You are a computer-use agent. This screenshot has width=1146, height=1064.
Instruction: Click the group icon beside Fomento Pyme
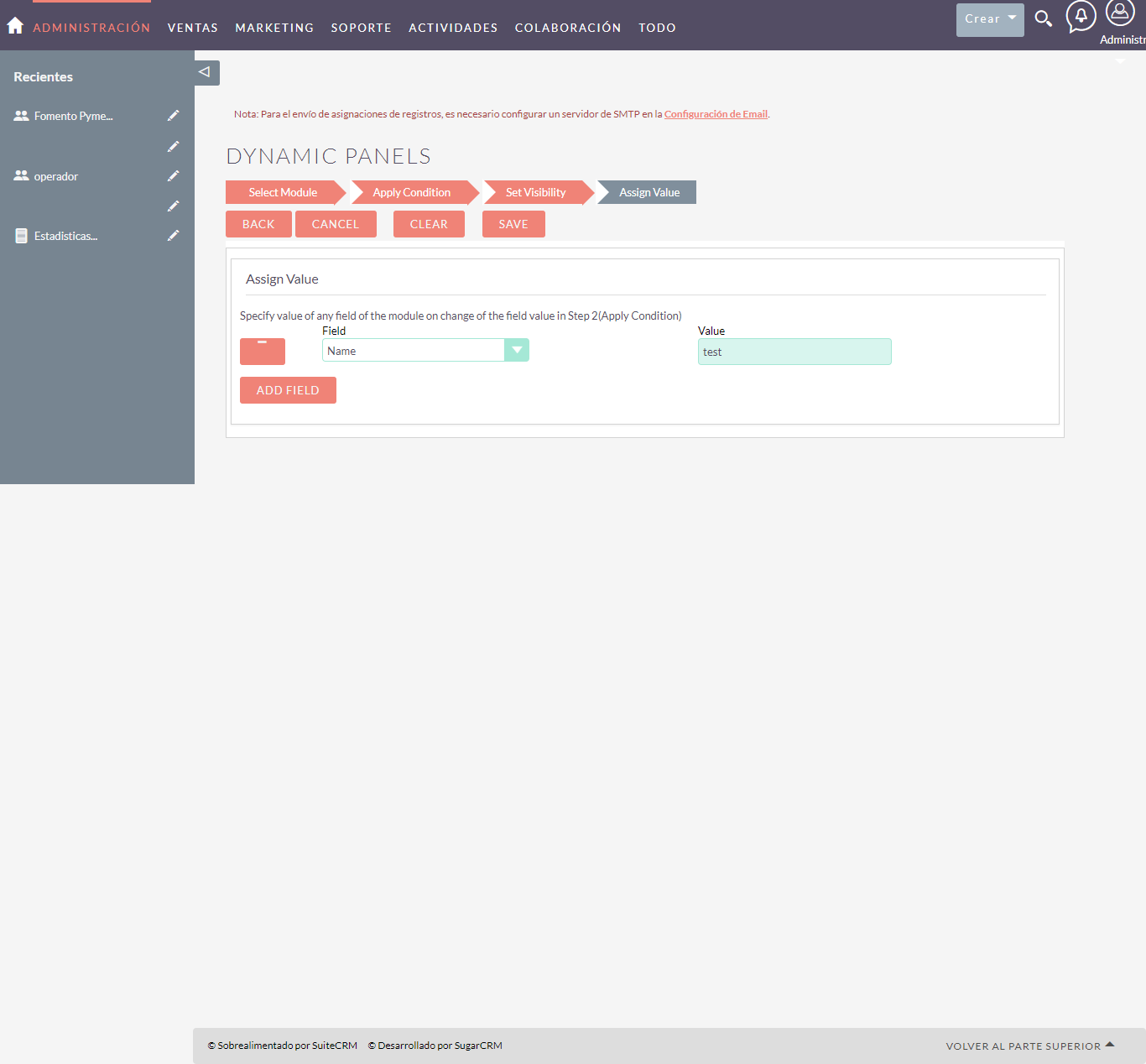coord(21,116)
